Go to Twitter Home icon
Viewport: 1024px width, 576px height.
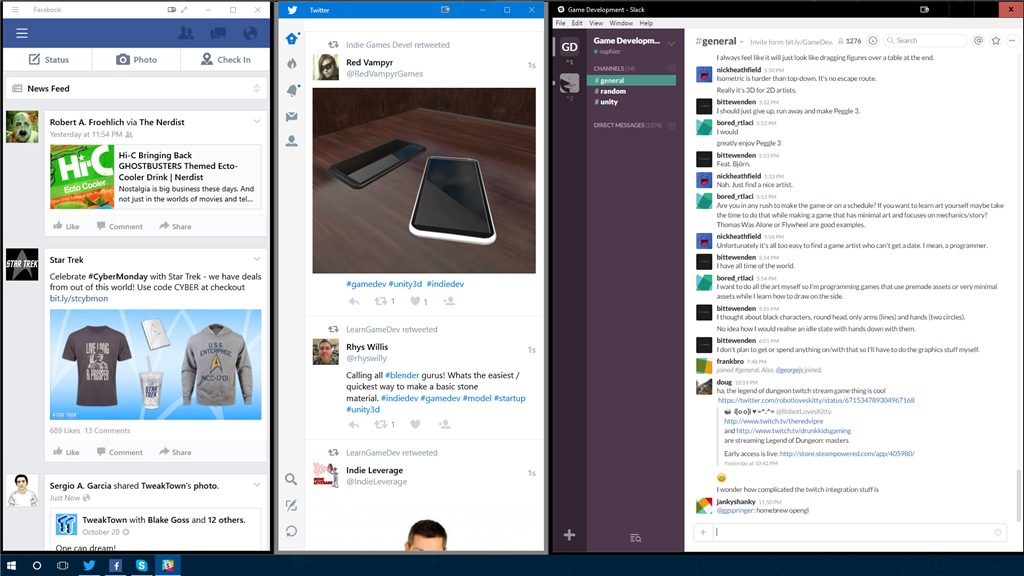pos(292,39)
